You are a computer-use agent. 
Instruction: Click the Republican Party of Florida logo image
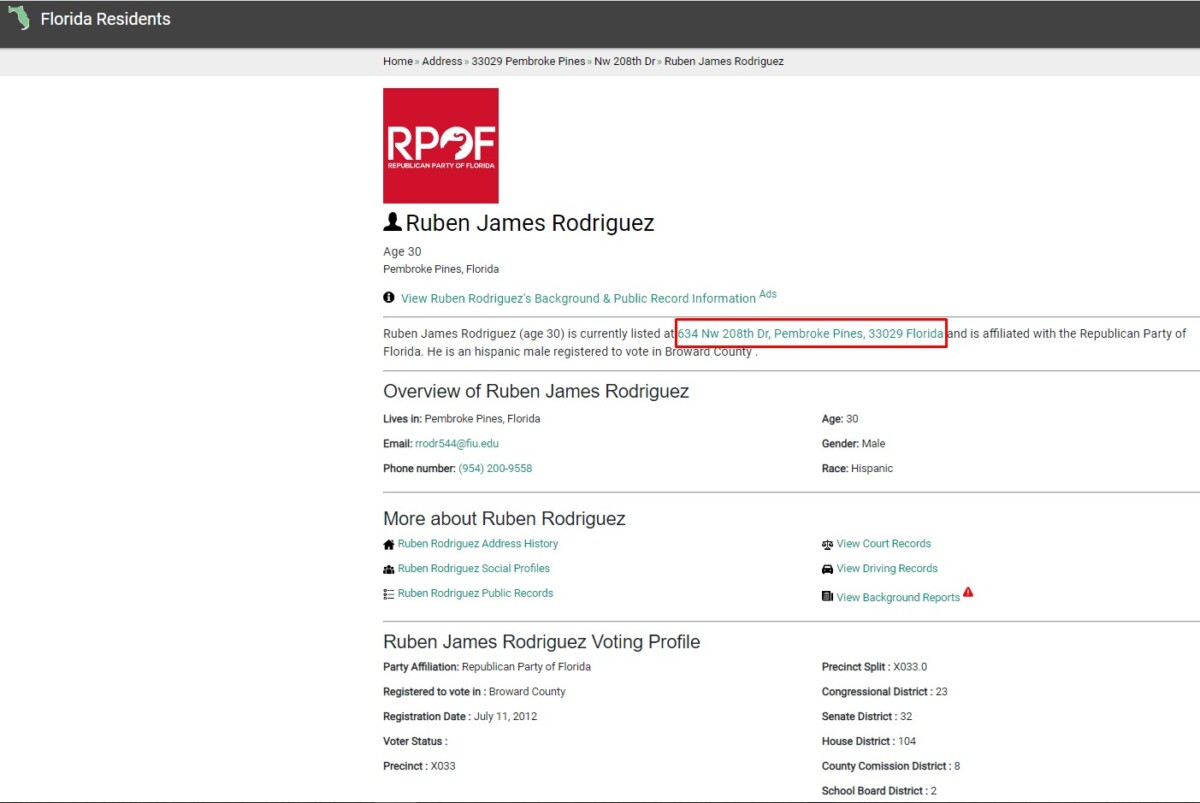click(441, 146)
